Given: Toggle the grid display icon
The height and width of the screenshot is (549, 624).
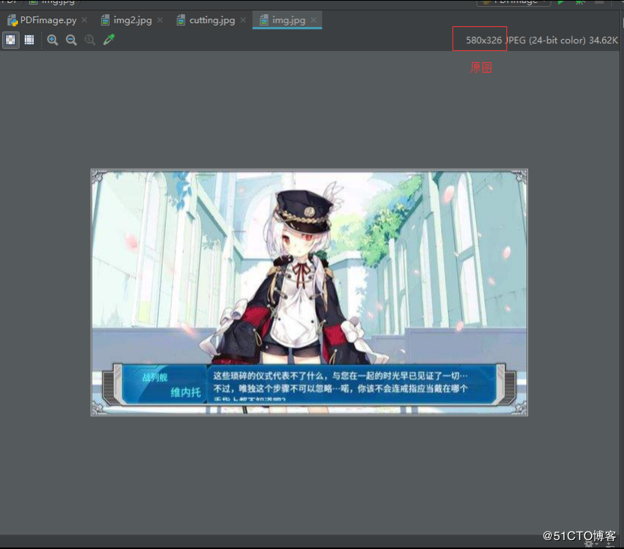Looking at the screenshot, I should pos(29,40).
